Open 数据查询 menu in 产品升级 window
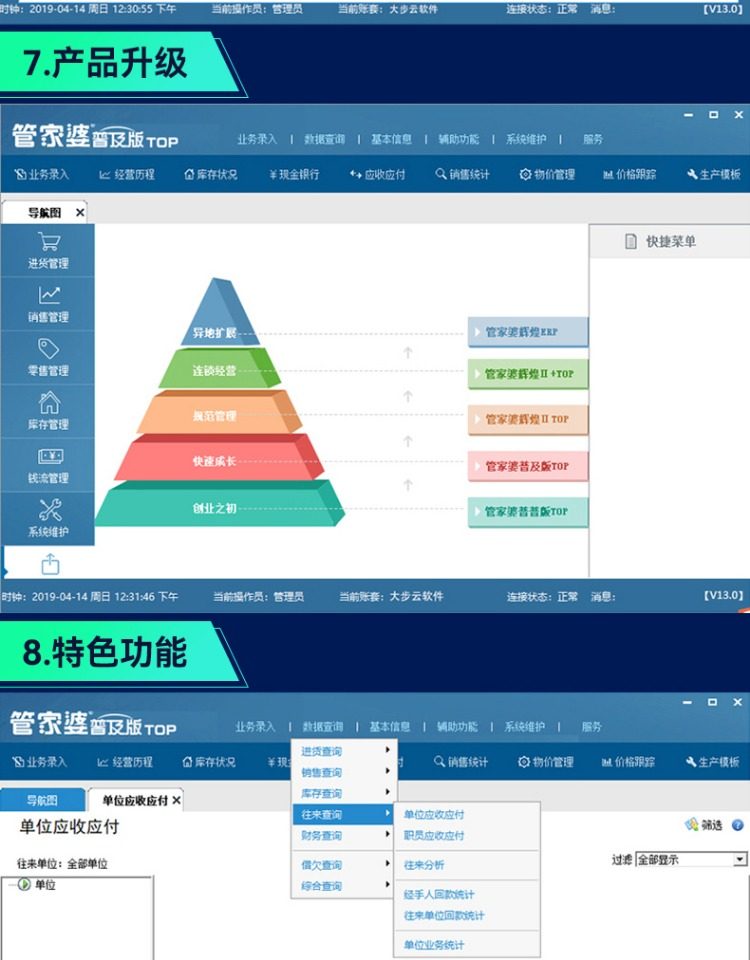 [324, 140]
